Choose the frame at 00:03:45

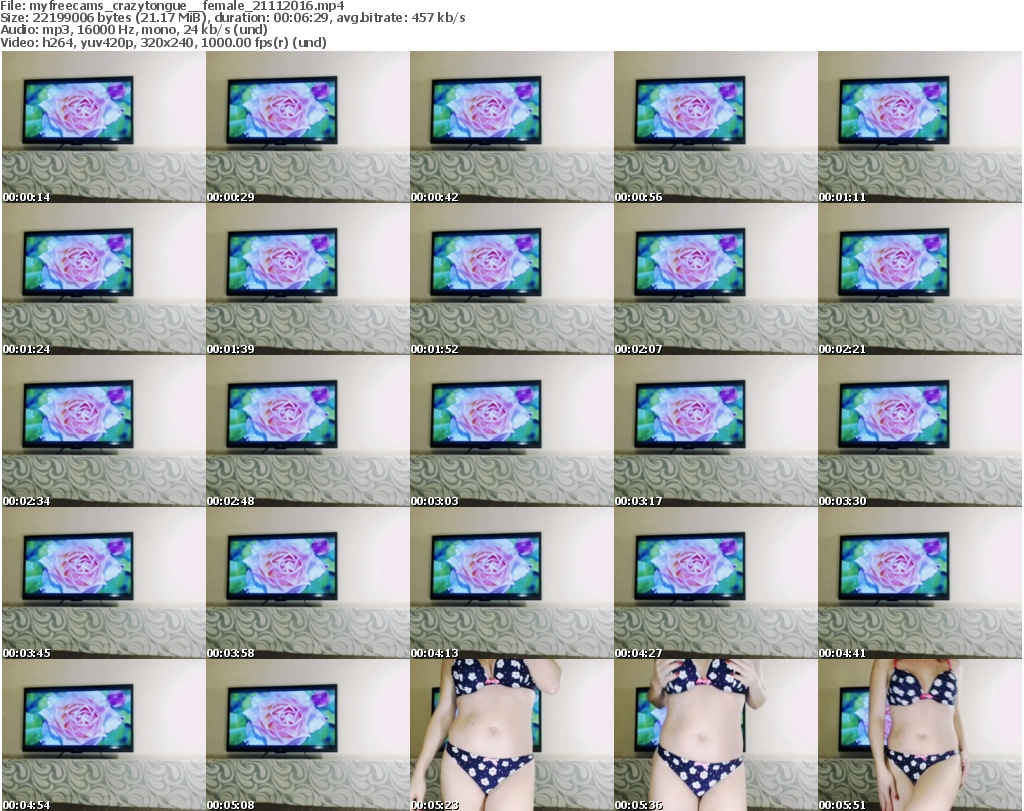click(x=104, y=583)
